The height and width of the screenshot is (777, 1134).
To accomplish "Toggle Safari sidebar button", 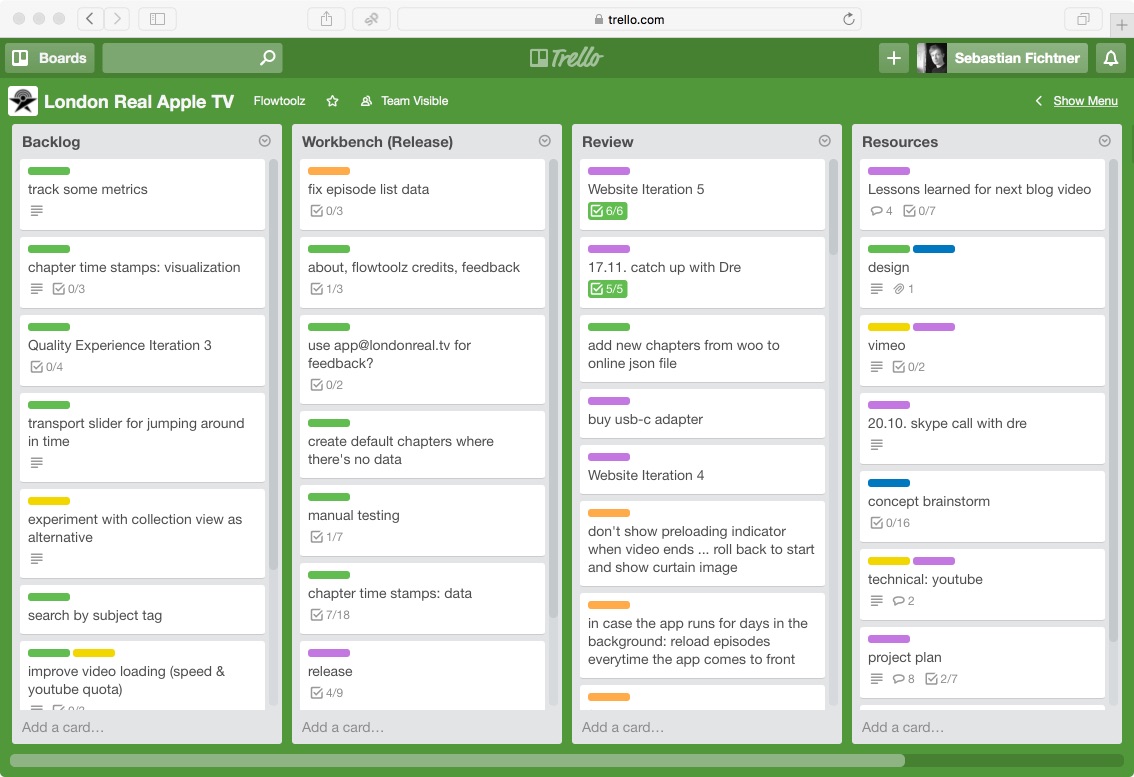I will [157, 20].
